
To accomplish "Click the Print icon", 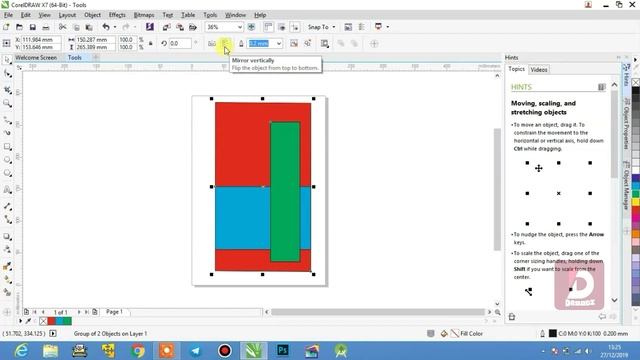I will click(46, 27).
